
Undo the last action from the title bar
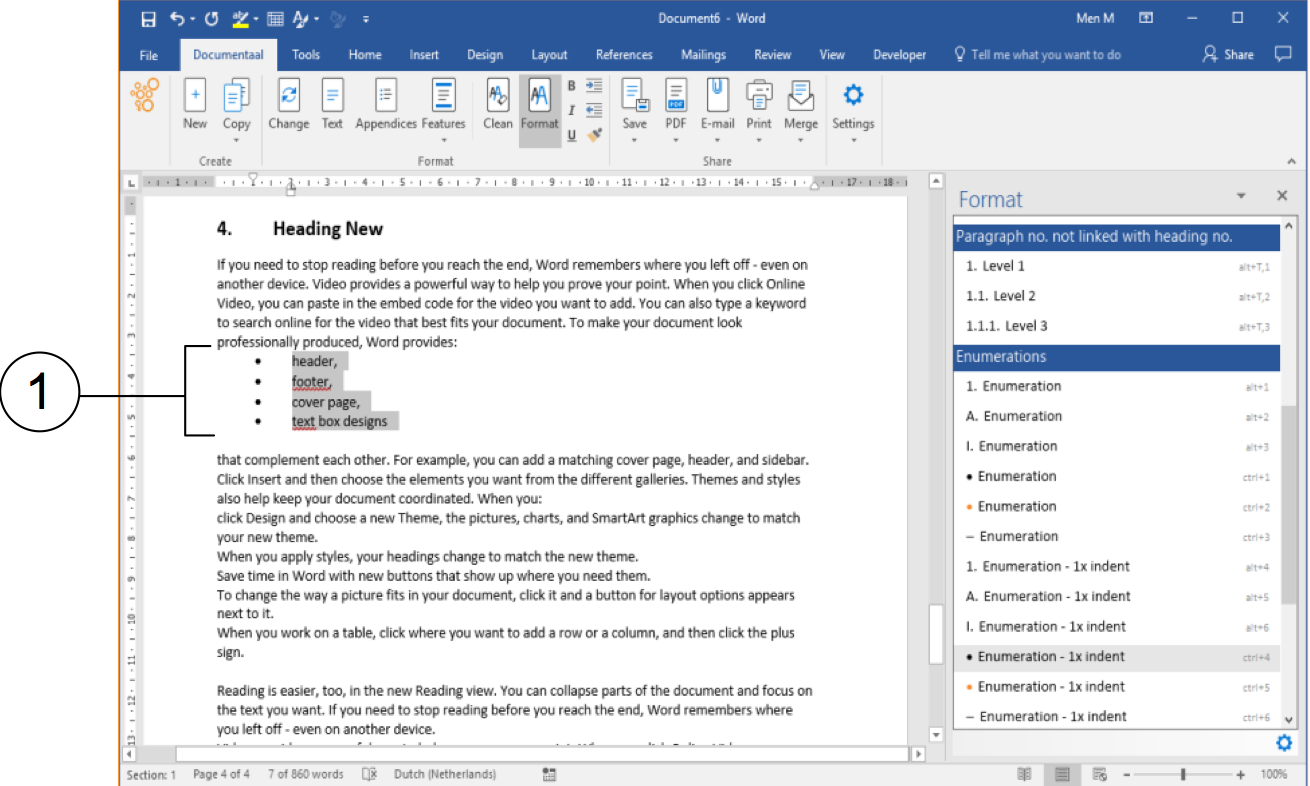pyautogui.click(x=177, y=18)
